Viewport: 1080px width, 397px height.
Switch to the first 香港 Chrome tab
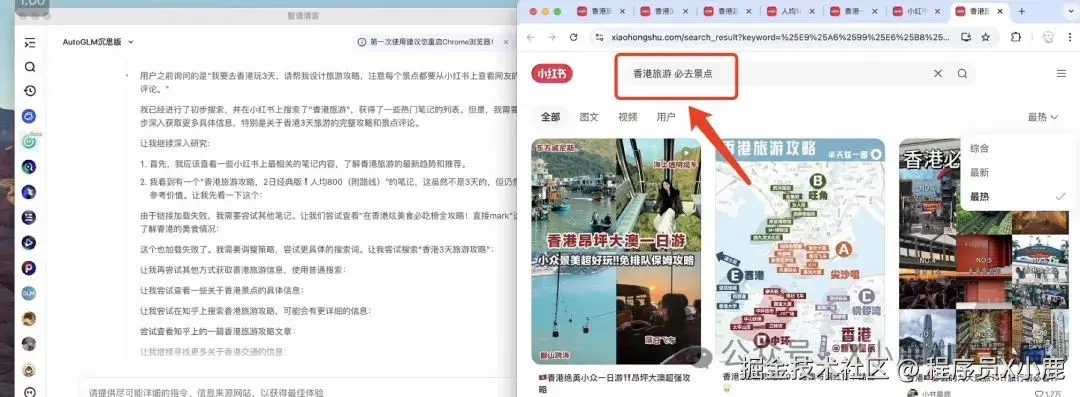click(601, 11)
